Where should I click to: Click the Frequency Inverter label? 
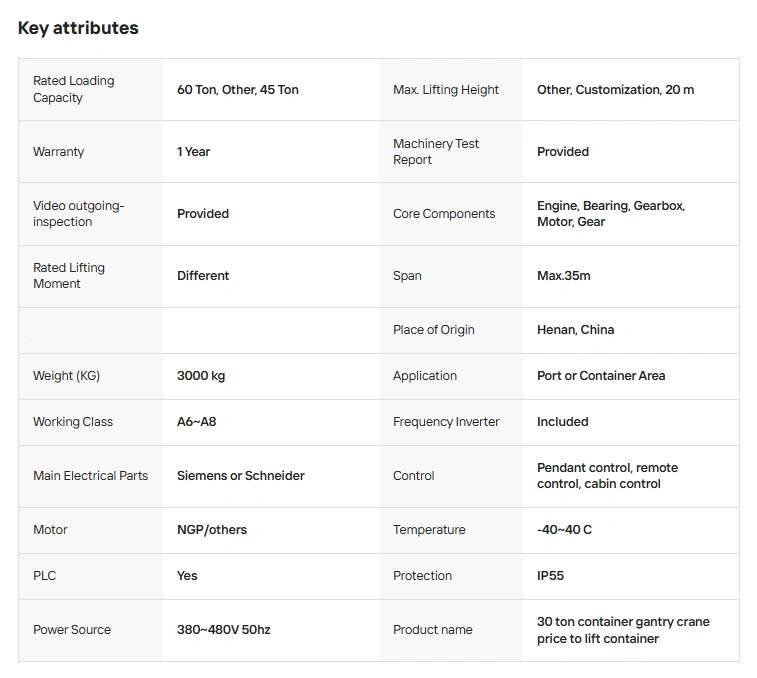[x=446, y=422]
